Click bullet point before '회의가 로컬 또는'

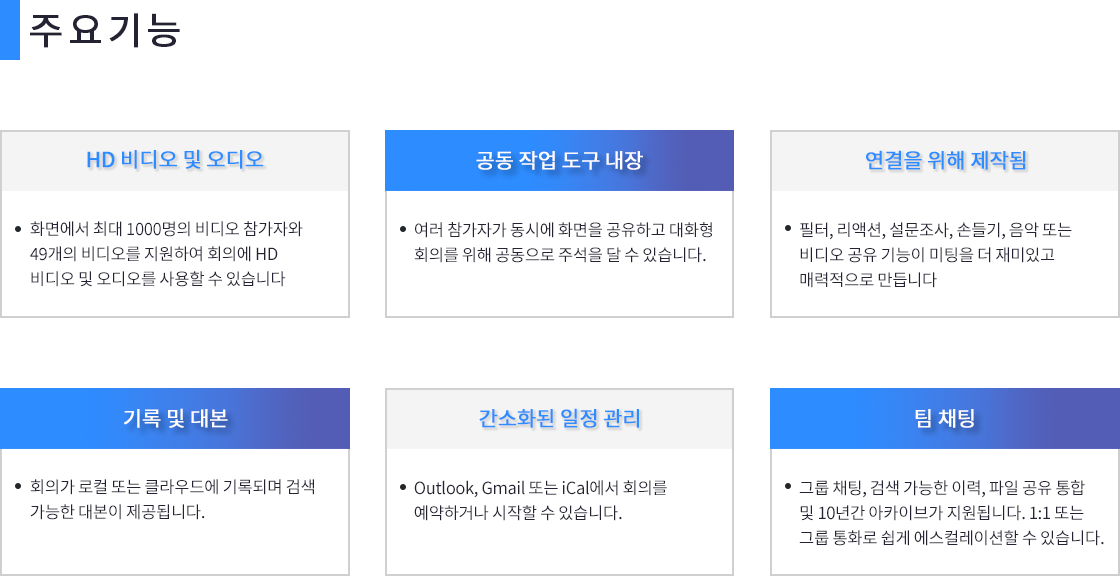pos(18,487)
